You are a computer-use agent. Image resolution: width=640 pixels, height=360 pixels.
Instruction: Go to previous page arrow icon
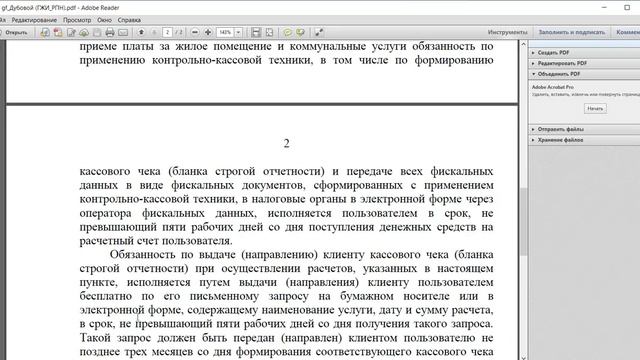[x=141, y=32]
